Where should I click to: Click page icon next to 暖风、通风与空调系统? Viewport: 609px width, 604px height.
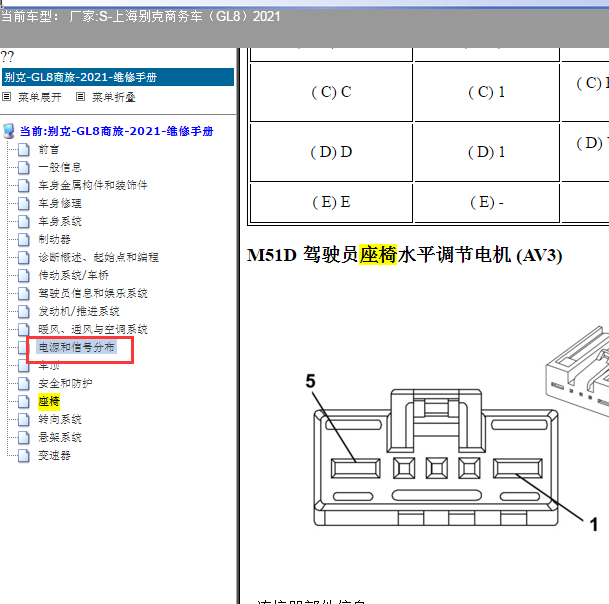[x=24, y=329]
